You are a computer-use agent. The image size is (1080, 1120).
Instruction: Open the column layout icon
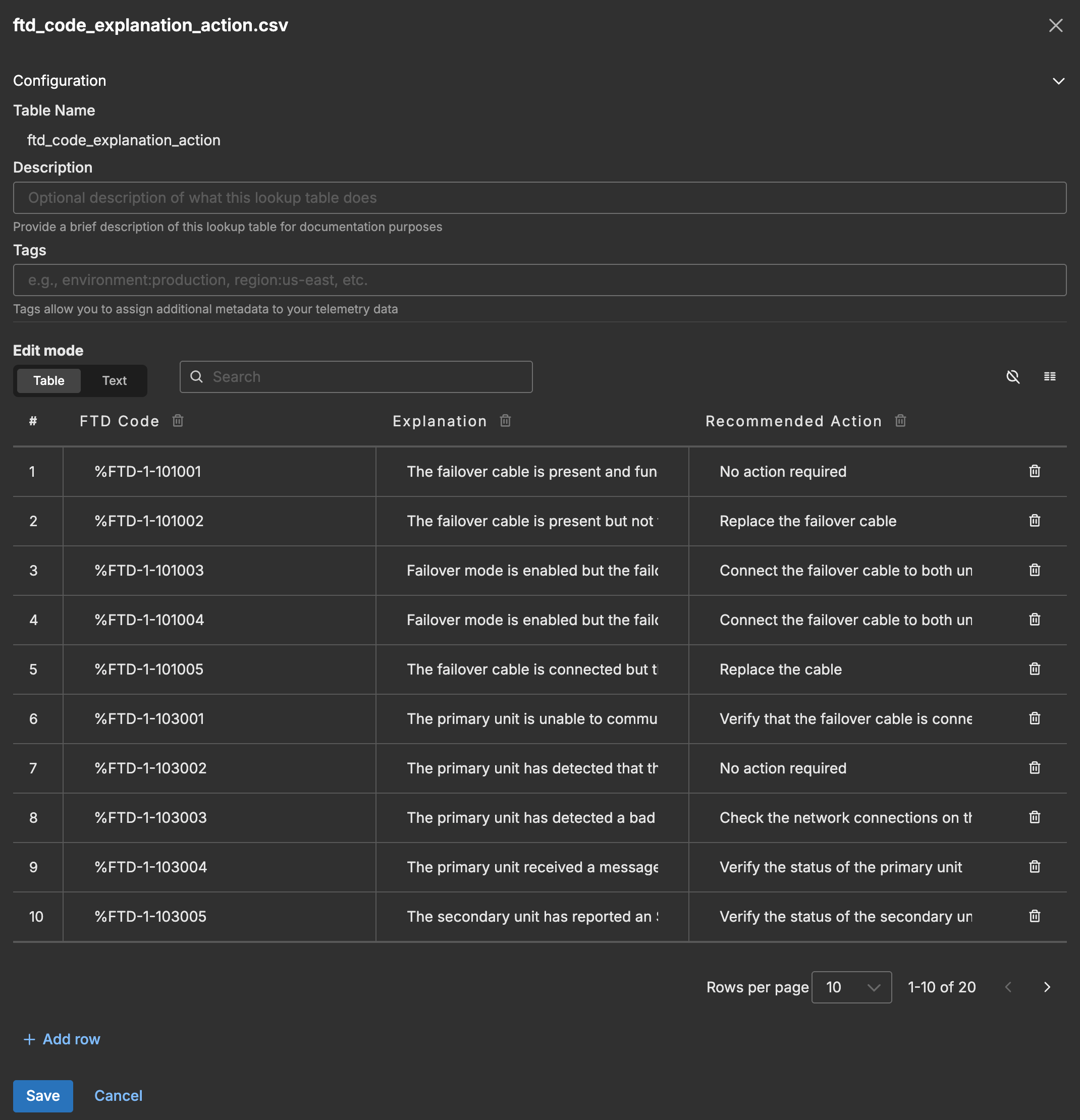(1050, 376)
